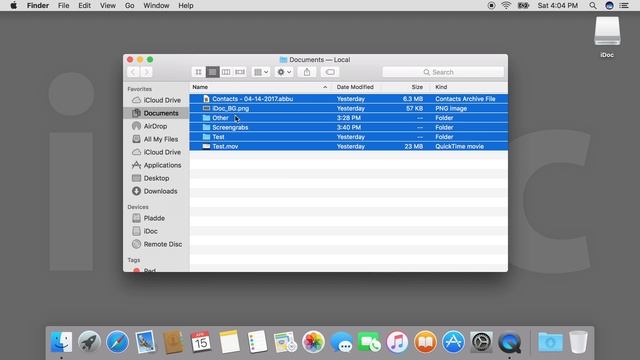This screenshot has height=360, width=640.
Task: Click the Wi-Fi status icon
Action: tap(506, 5)
